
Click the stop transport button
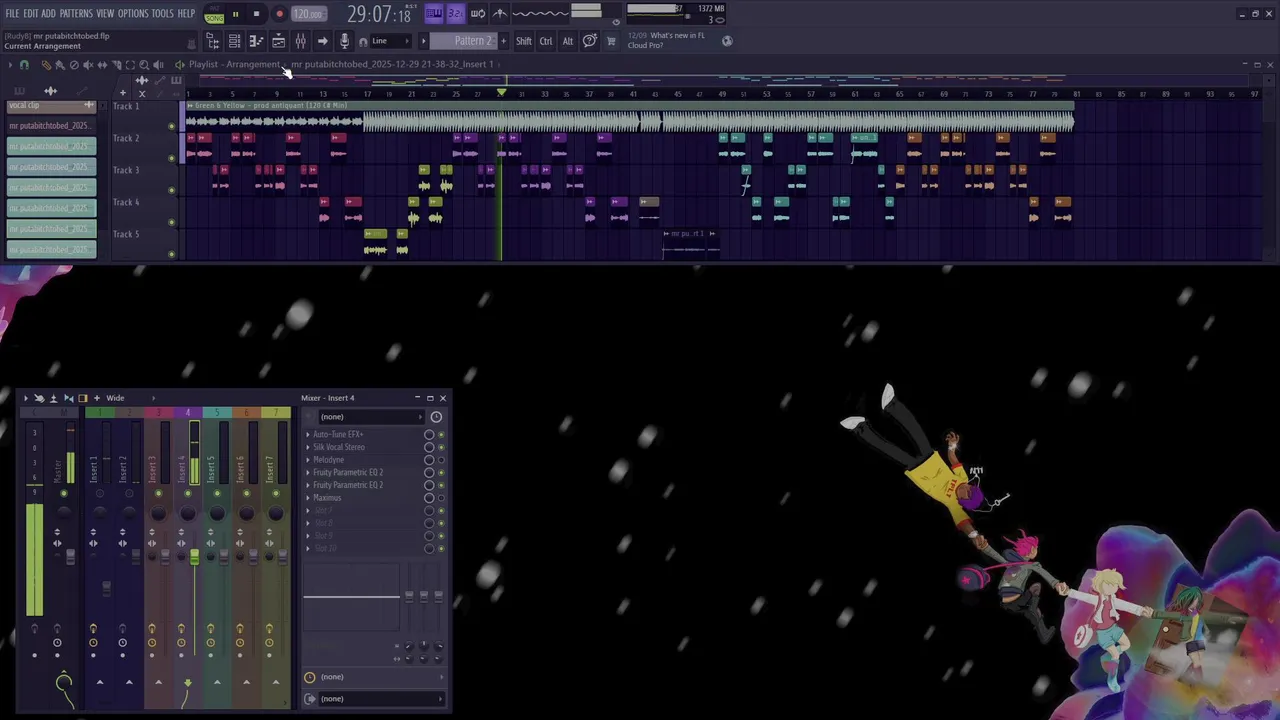pos(256,15)
